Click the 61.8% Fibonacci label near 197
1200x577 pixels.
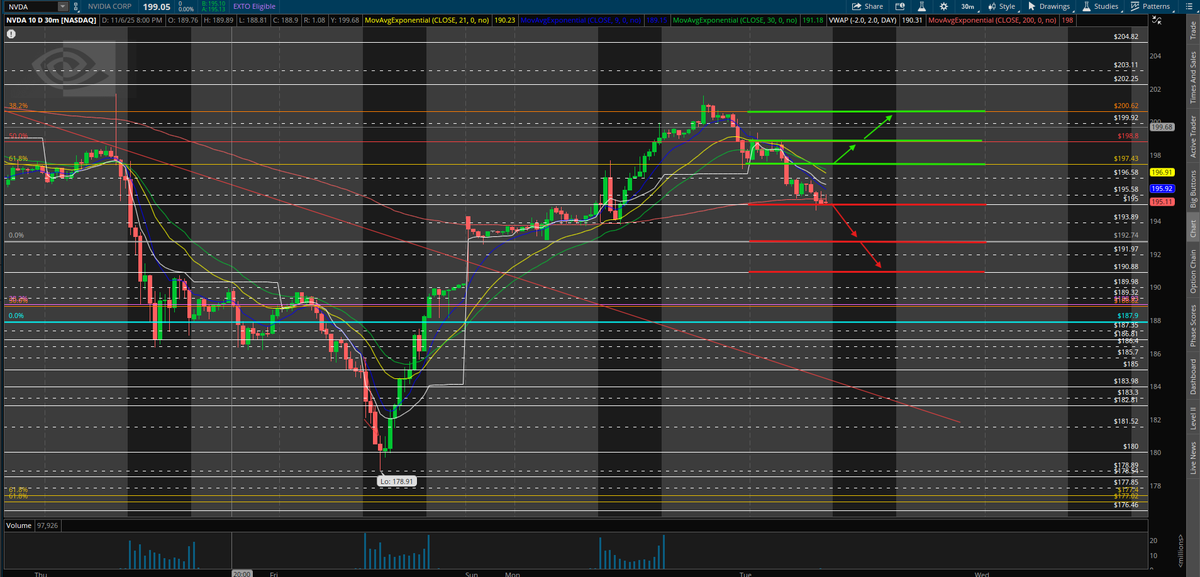coord(17,158)
